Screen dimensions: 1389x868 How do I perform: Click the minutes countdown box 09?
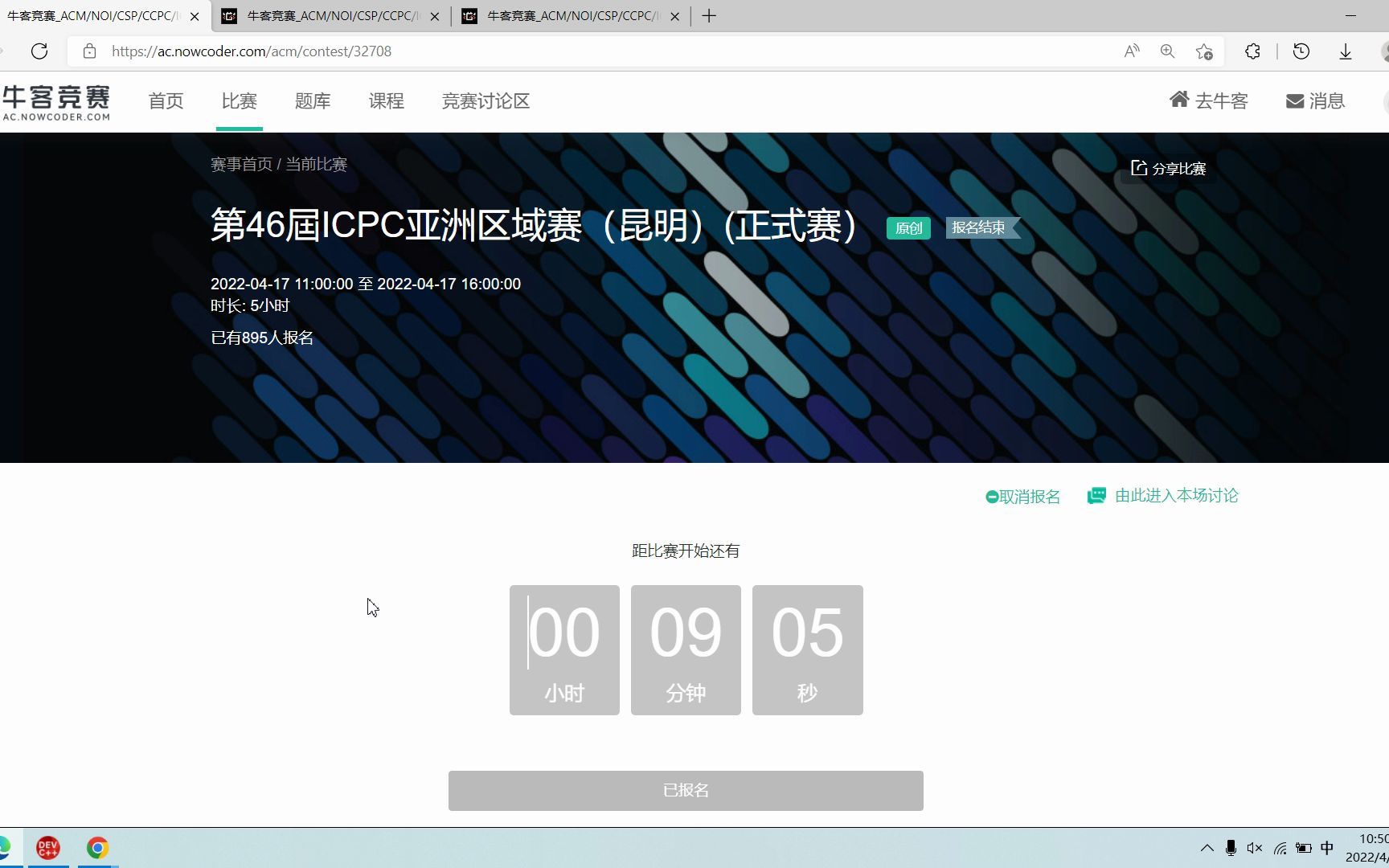tap(686, 650)
